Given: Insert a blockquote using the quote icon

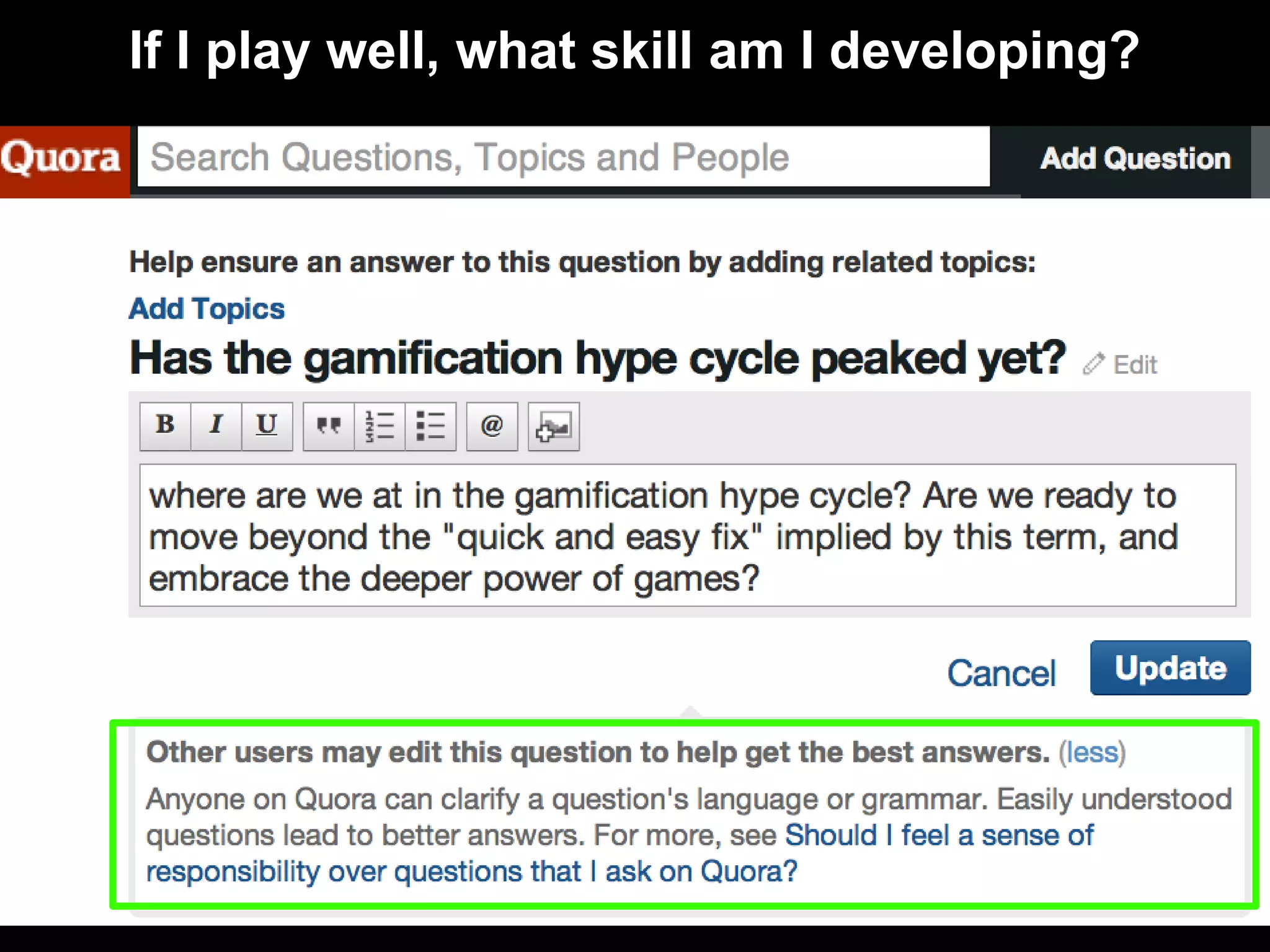Looking at the screenshot, I should point(329,426).
